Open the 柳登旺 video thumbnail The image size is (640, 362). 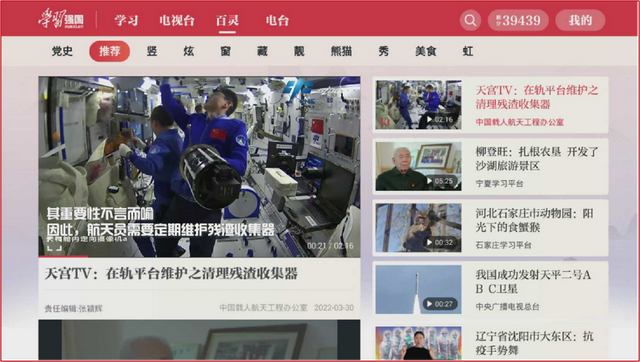[x=418, y=167]
